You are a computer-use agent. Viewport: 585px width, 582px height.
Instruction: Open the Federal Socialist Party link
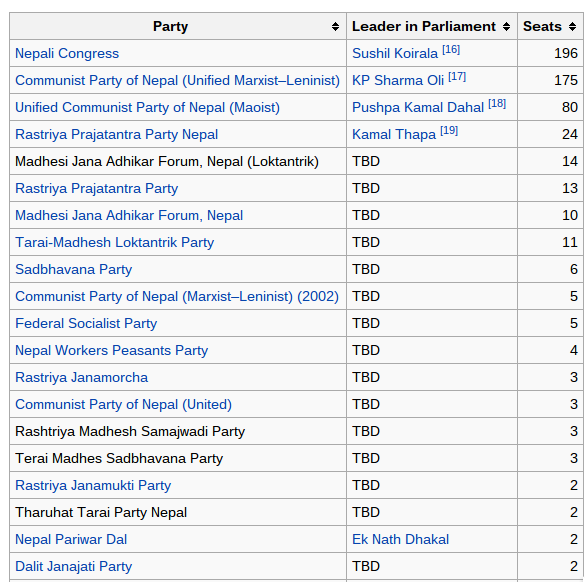86,323
